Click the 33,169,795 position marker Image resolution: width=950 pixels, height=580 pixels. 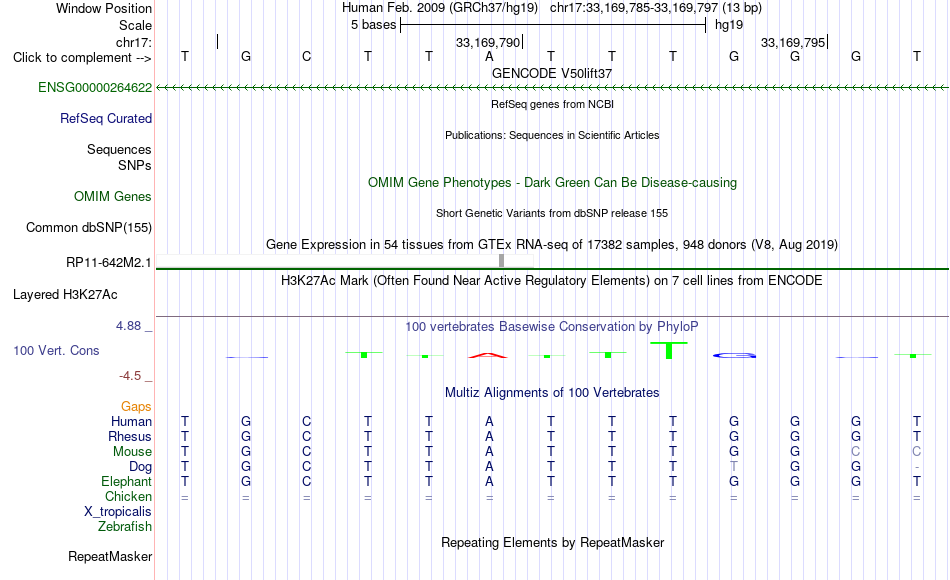click(793, 42)
